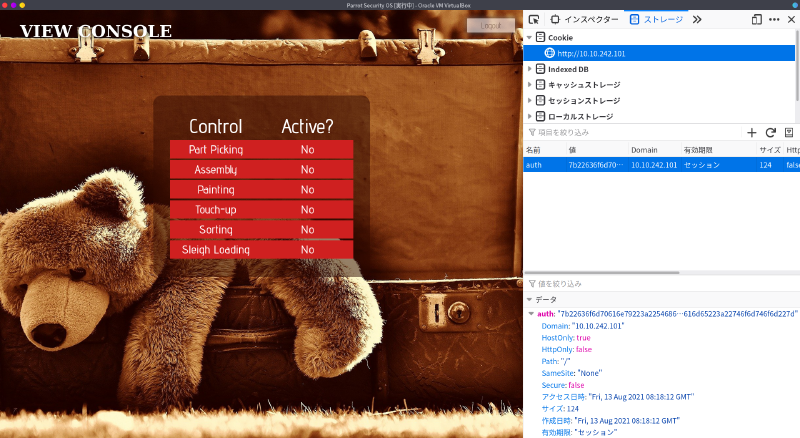Click the globe icon beside the host URL

coord(549,53)
